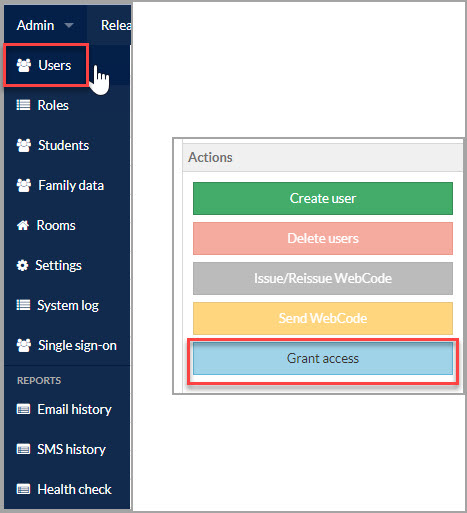
Task: Click the SMS history report icon
Action: (23, 449)
